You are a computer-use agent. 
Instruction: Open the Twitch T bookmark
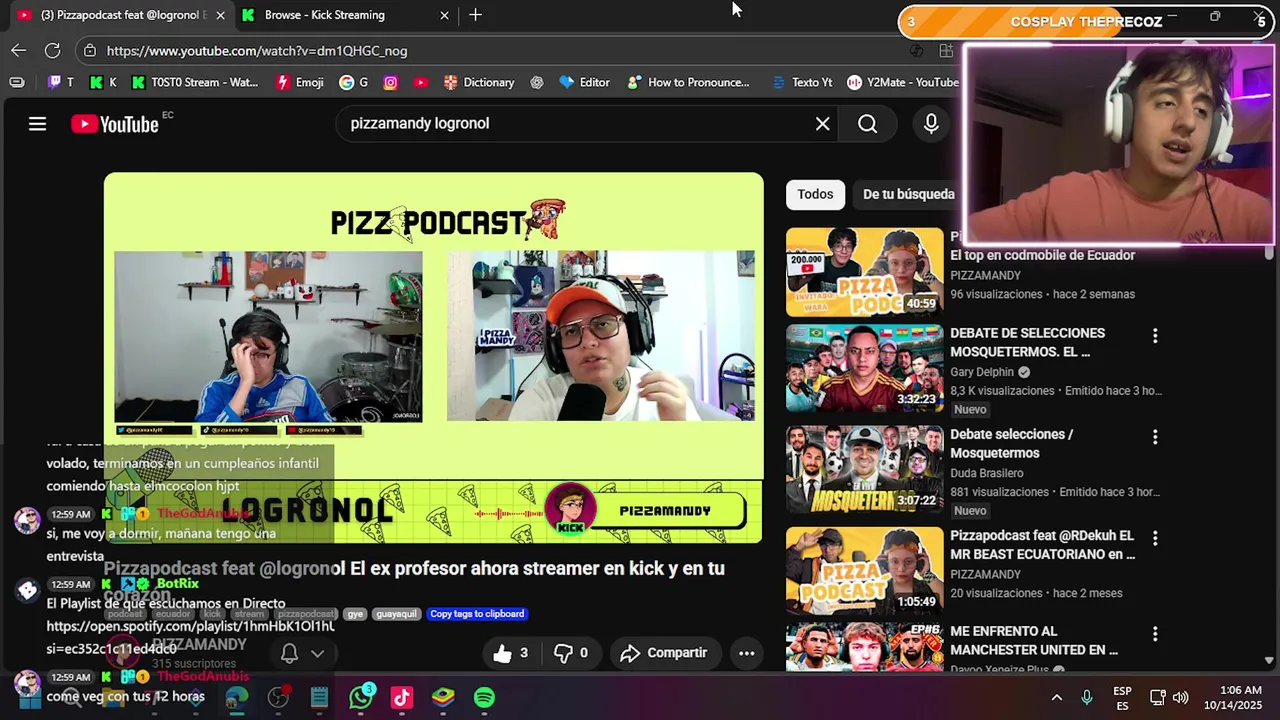60,82
